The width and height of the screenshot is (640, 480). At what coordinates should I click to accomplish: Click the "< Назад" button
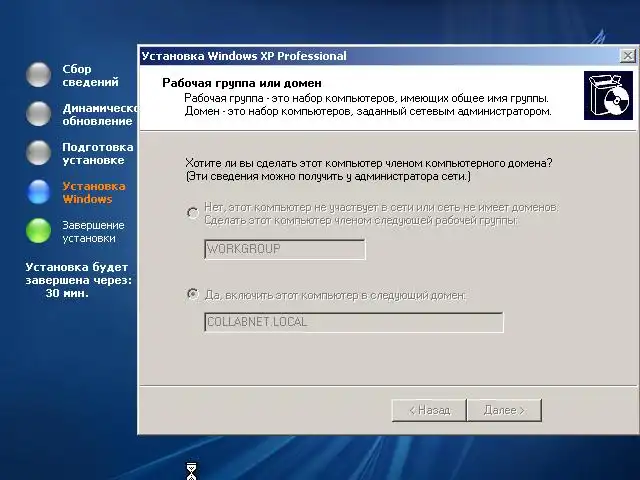(x=429, y=410)
